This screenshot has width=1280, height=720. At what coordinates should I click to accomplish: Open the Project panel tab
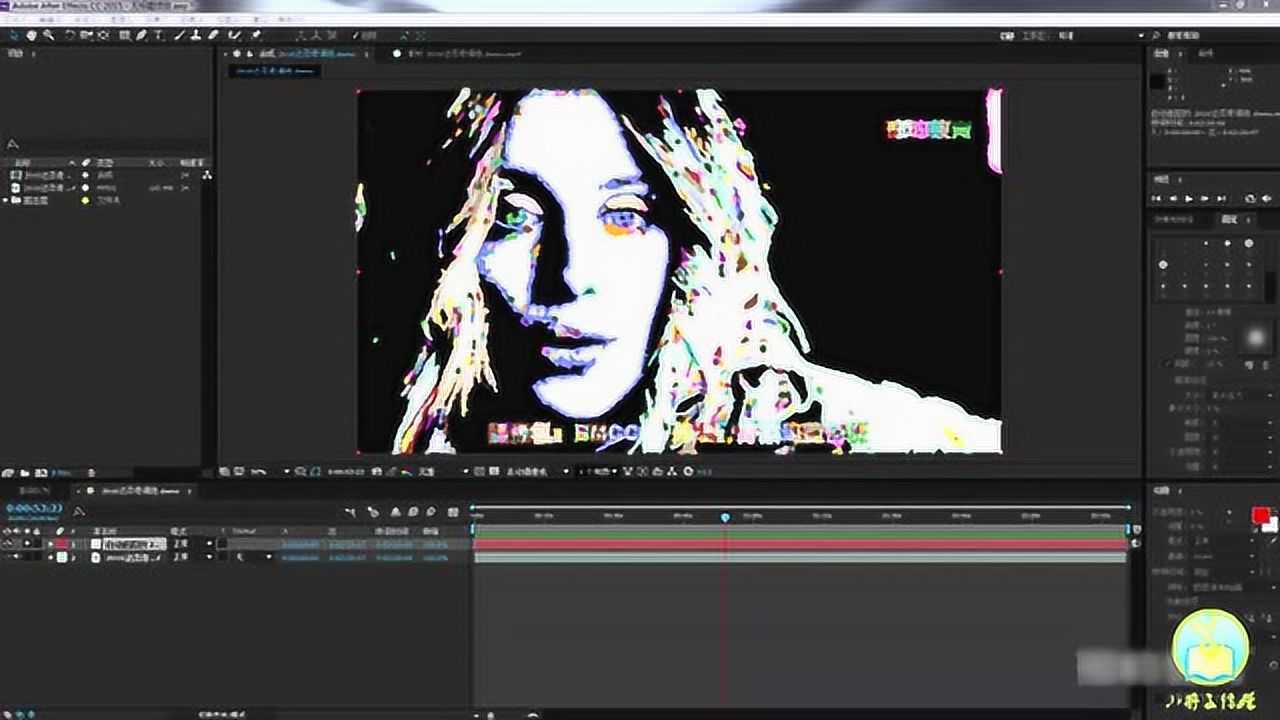[14, 53]
